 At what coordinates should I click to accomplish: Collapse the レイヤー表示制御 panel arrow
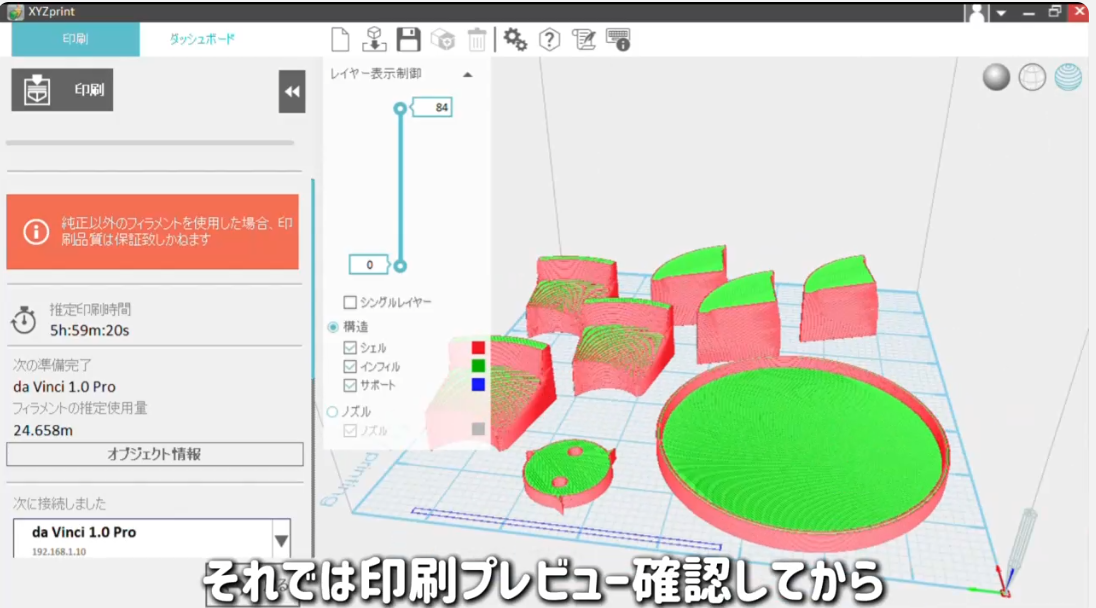click(467, 75)
